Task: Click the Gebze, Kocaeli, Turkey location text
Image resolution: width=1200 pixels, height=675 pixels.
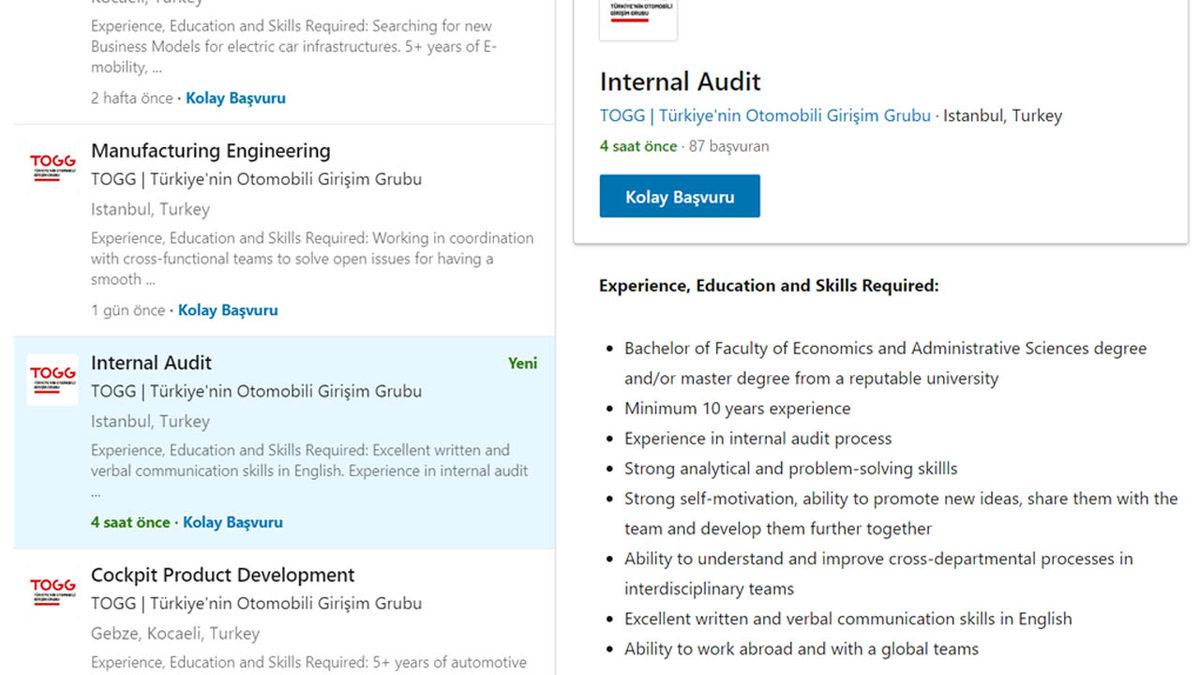Action: (175, 633)
